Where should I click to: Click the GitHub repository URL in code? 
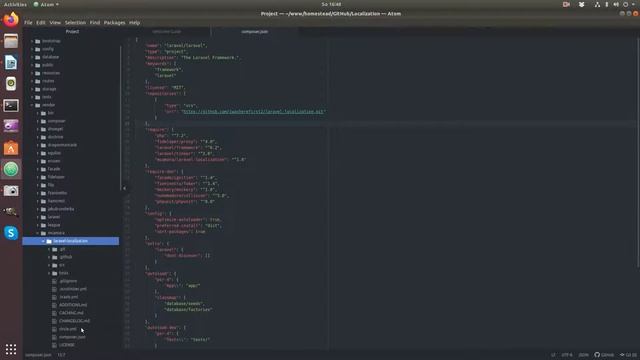(253, 111)
